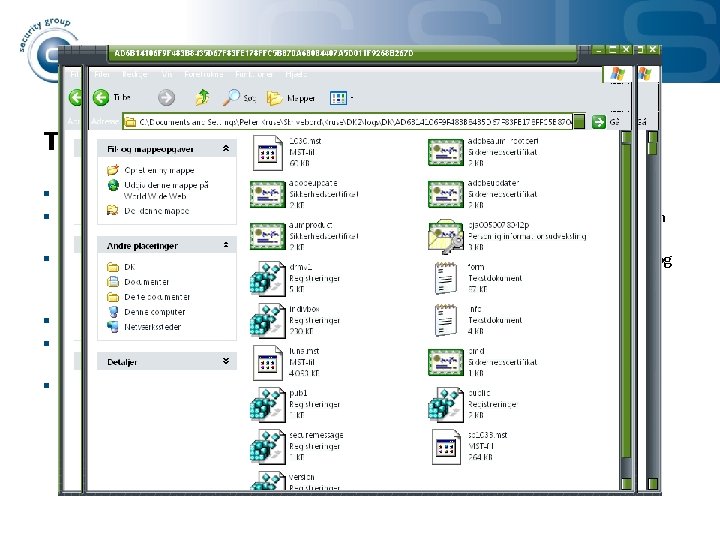Collapse the Fil- og mappeopgaver panel
Image resolution: width=720 pixels, height=540 pixels.
click(226, 148)
